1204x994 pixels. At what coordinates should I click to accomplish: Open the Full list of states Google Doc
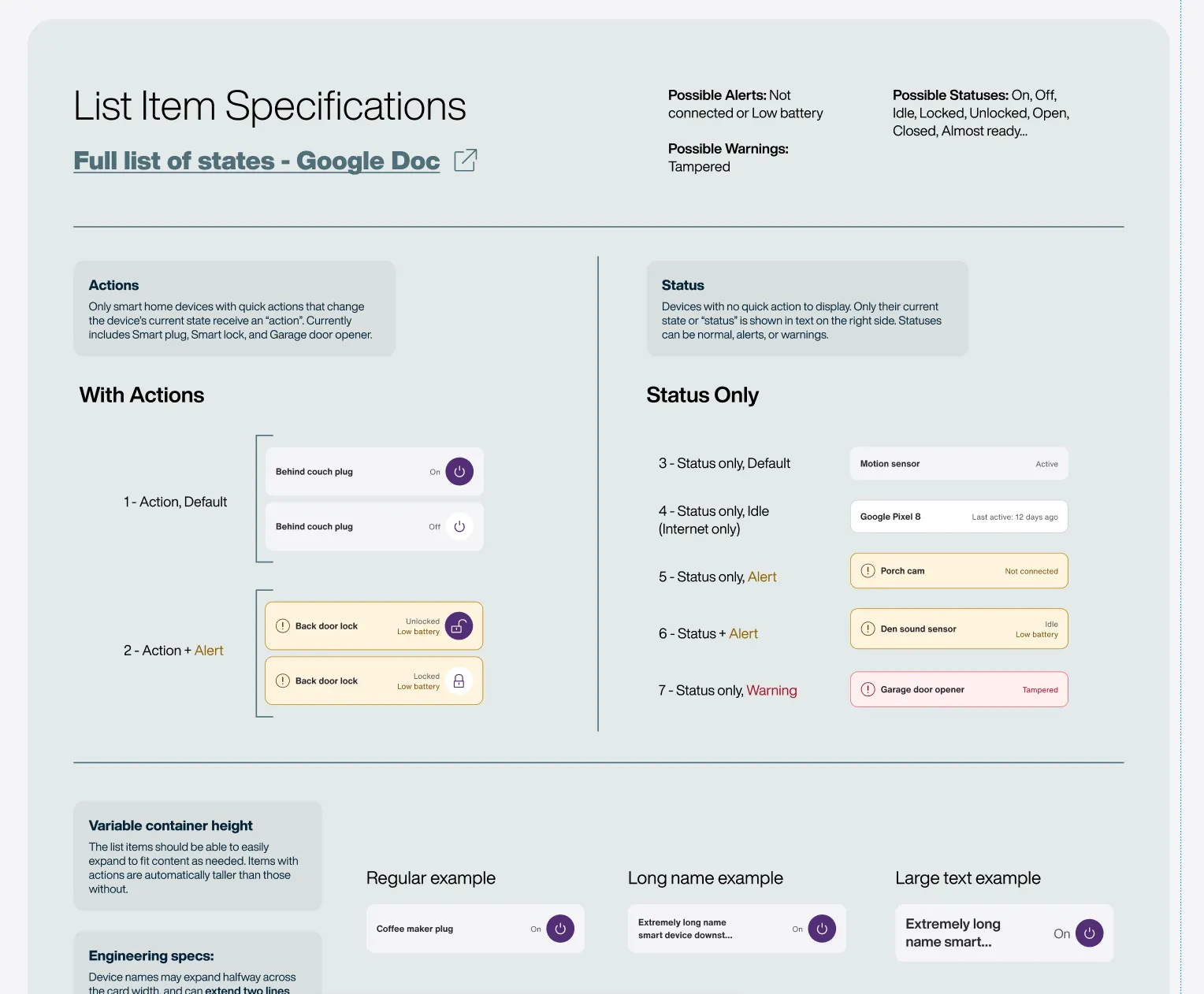[x=255, y=160]
